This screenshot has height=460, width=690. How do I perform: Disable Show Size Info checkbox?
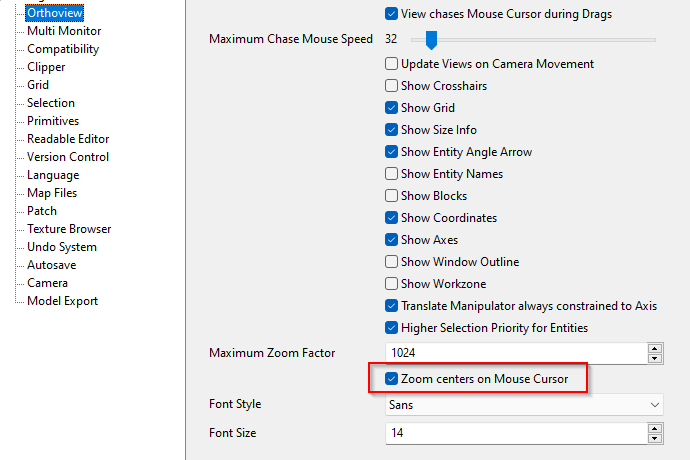click(392, 130)
